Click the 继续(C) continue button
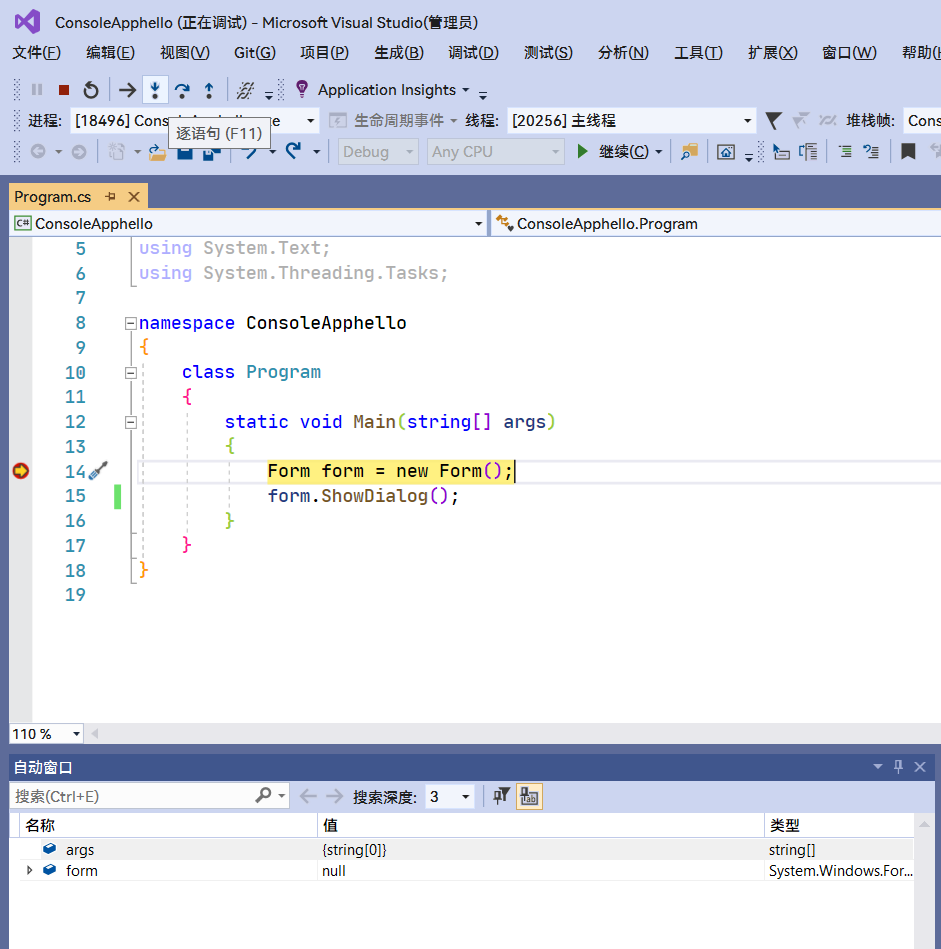This screenshot has width=941, height=949. point(612,151)
